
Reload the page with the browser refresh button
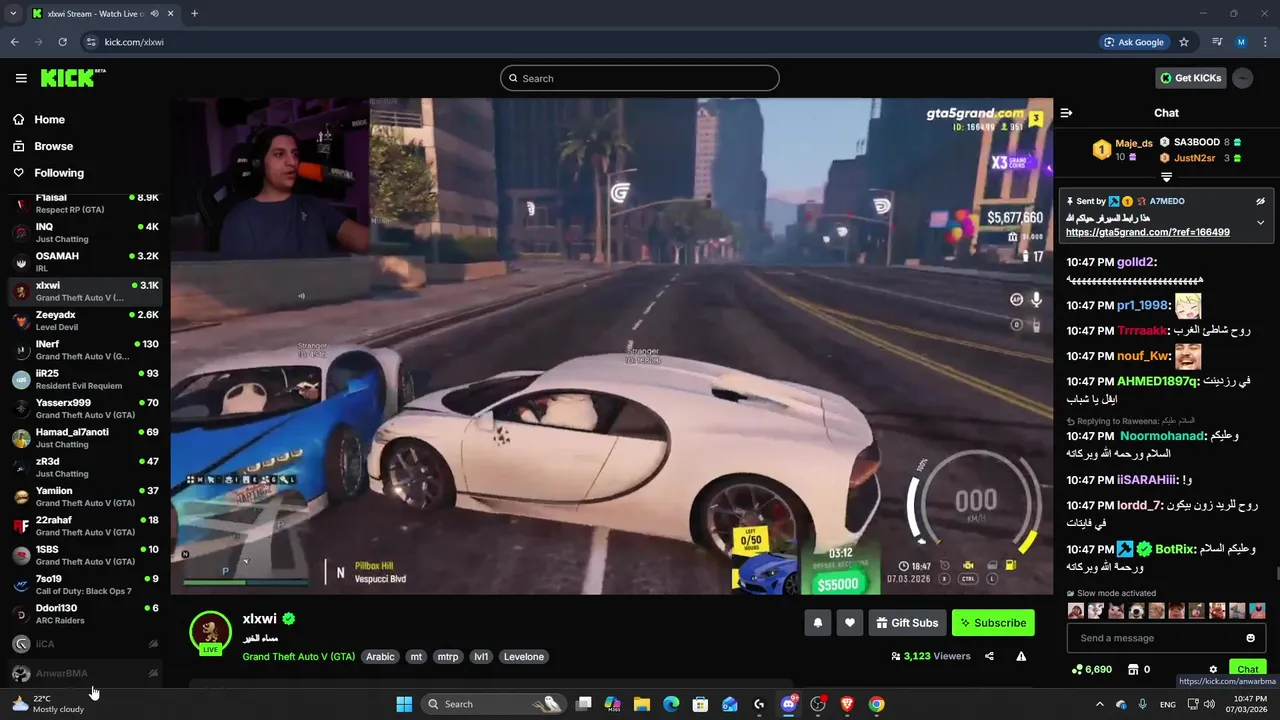[x=62, y=42]
